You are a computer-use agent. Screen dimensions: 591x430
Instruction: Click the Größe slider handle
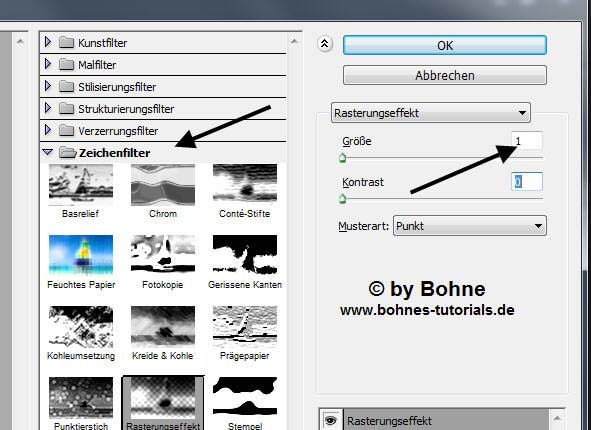point(342,158)
